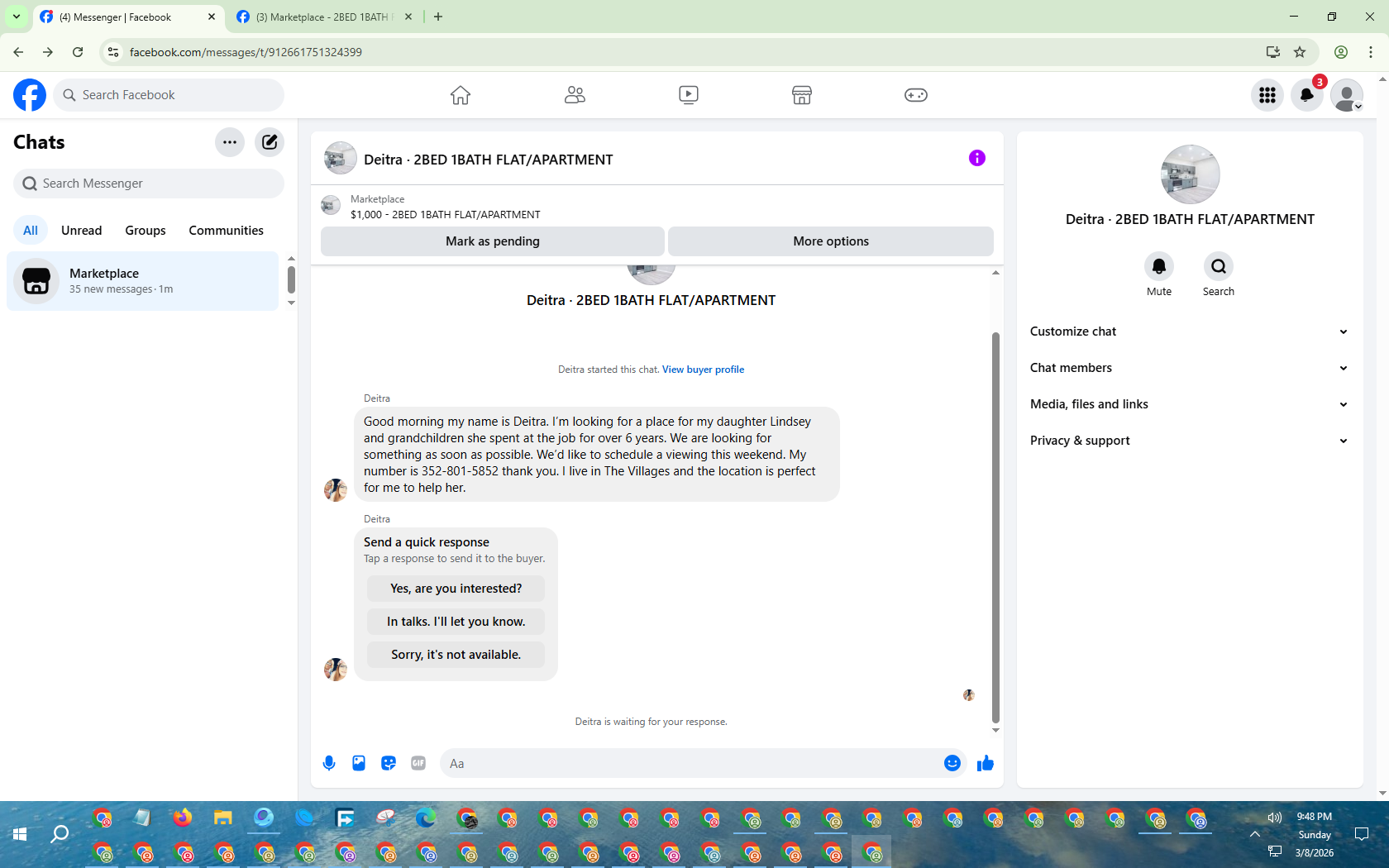Start a new message with compose icon

click(x=270, y=142)
